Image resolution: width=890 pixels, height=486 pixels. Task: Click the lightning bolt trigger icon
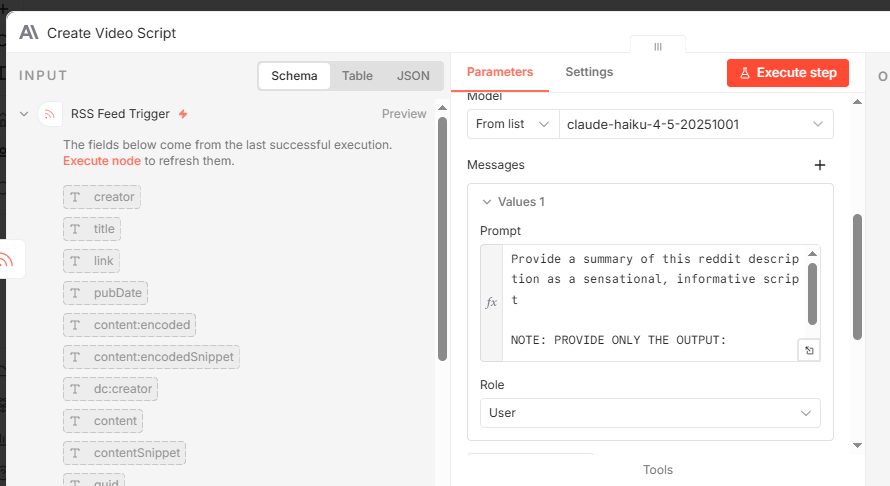(x=183, y=114)
